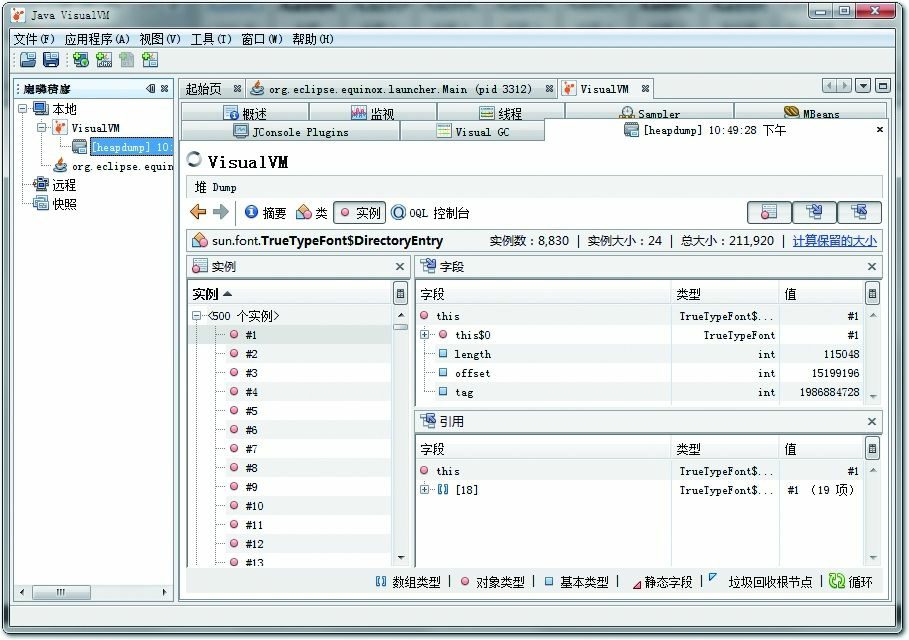The width and height of the screenshot is (909, 640).
Task: Switch to the 概述 tab
Action: 245,113
